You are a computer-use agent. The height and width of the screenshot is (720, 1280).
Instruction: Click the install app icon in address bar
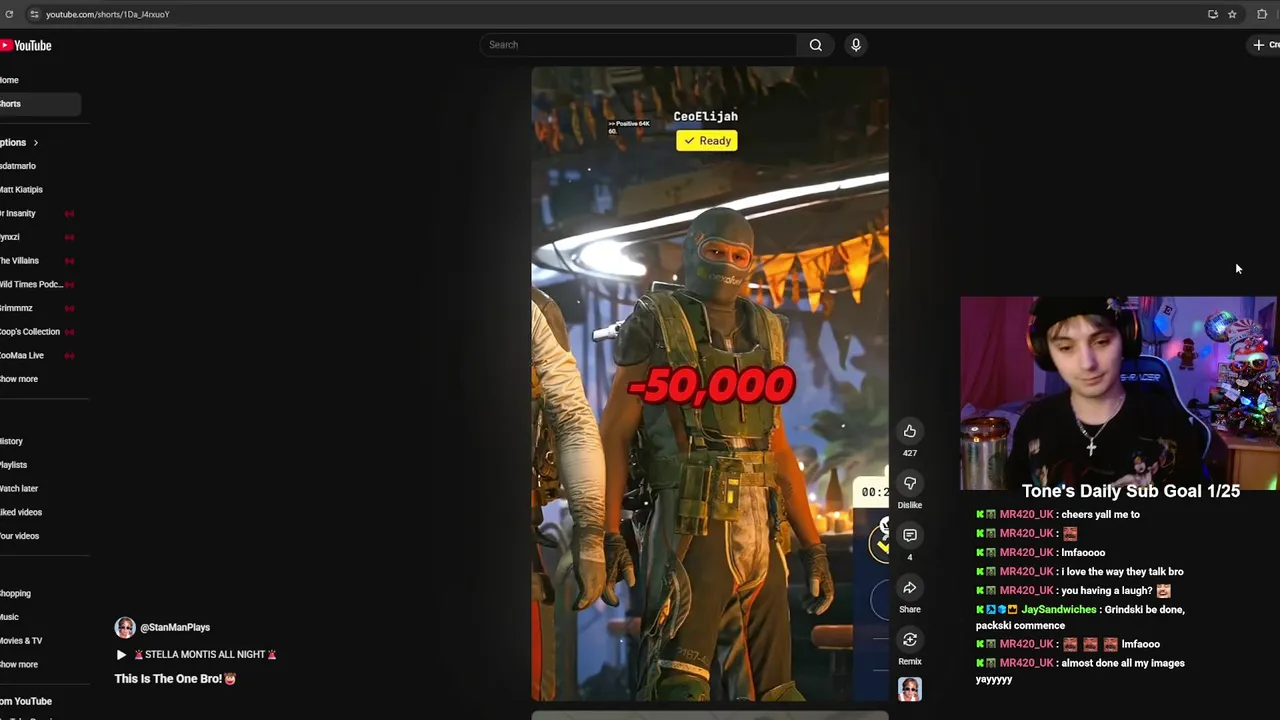tap(1212, 14)
